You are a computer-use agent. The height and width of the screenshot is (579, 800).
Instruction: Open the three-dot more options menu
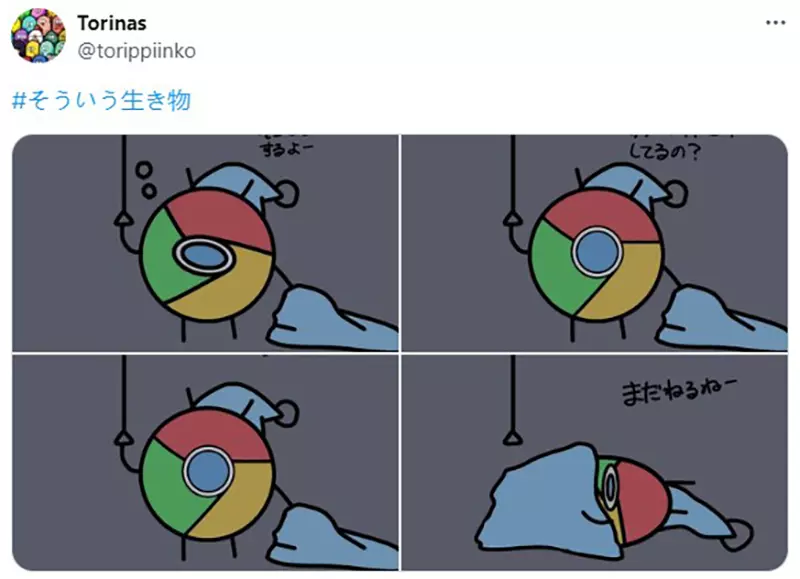pyautogui.click(x=776, y=22)
